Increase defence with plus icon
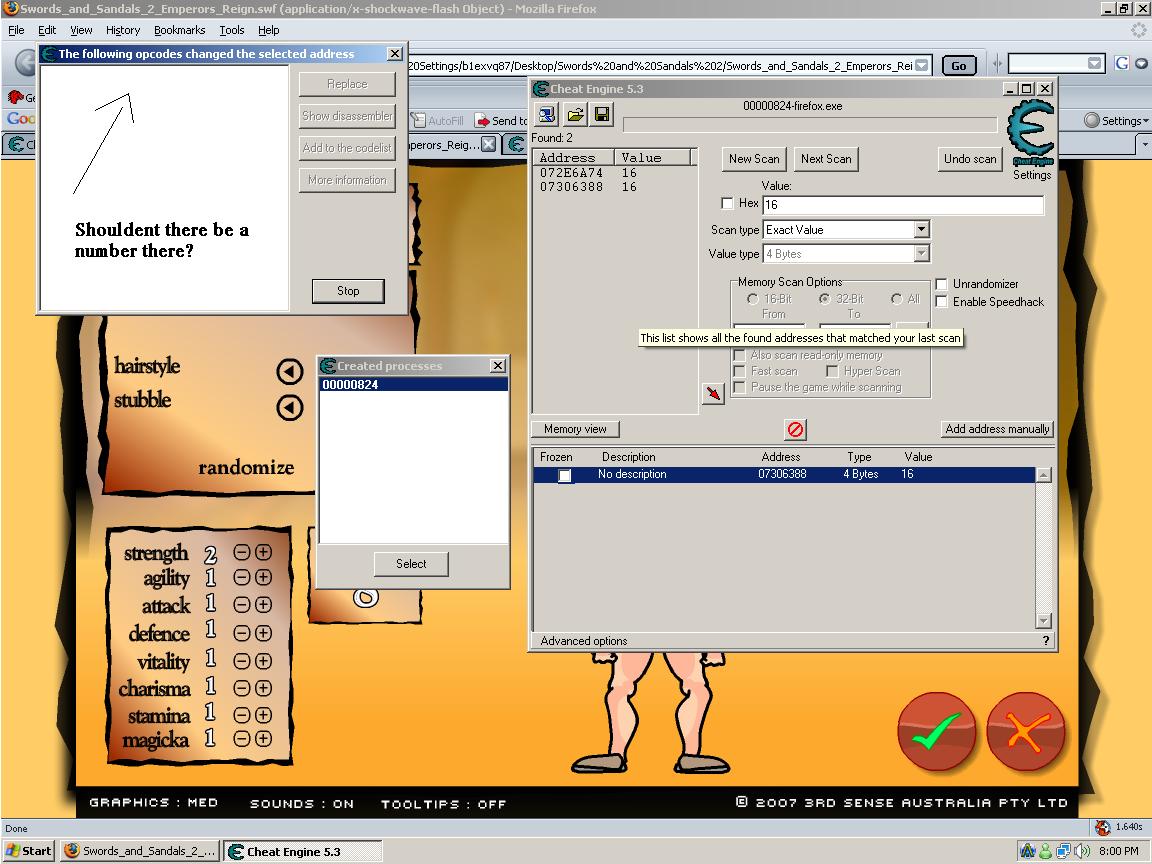Image resolution: width=1152 pixels, height=864 pixels. point(264,633)
